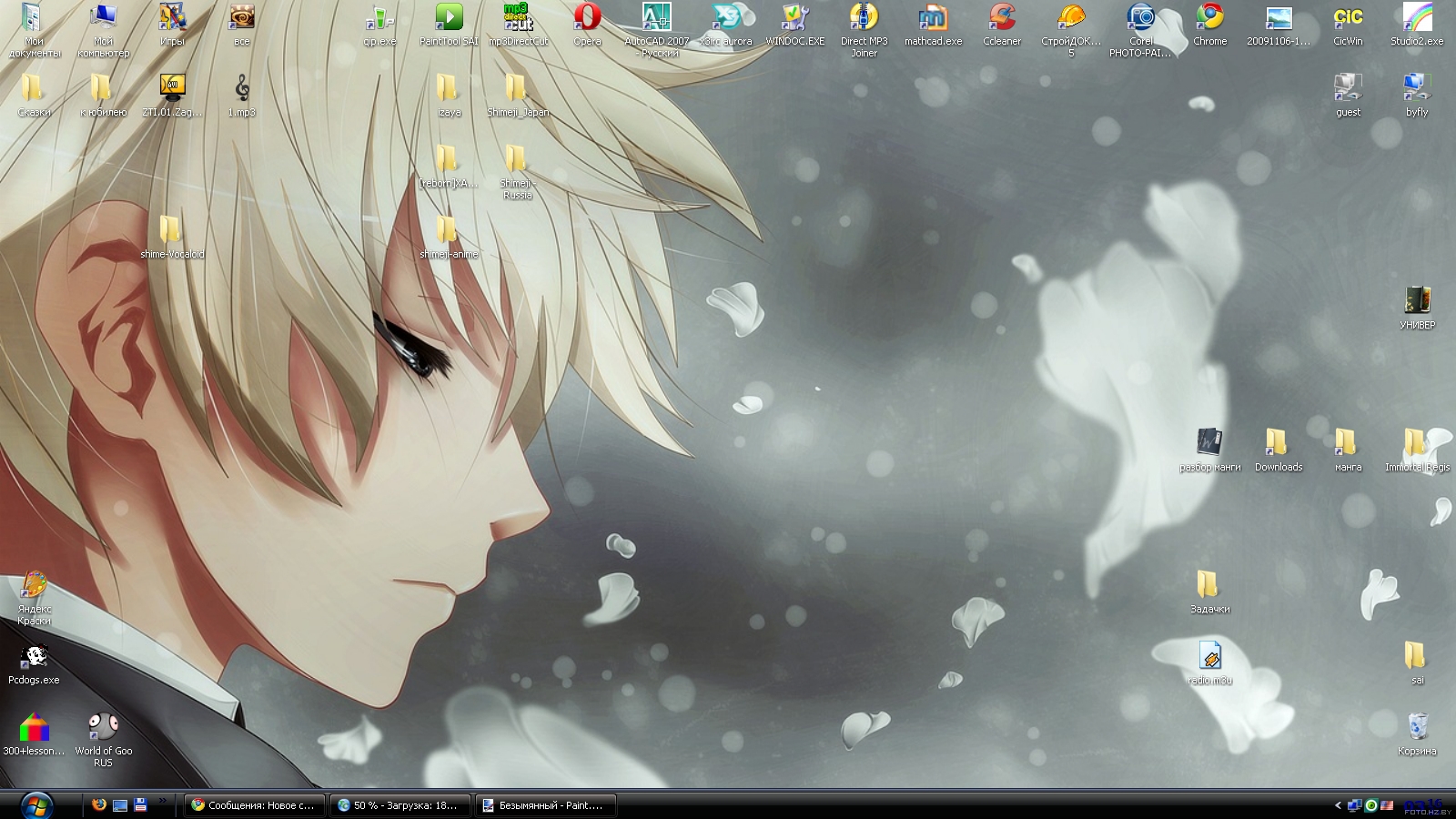Launch Direct MP3 Joiner
The height and width of the screenshot is (819, 1456).
tap(864, 30)
